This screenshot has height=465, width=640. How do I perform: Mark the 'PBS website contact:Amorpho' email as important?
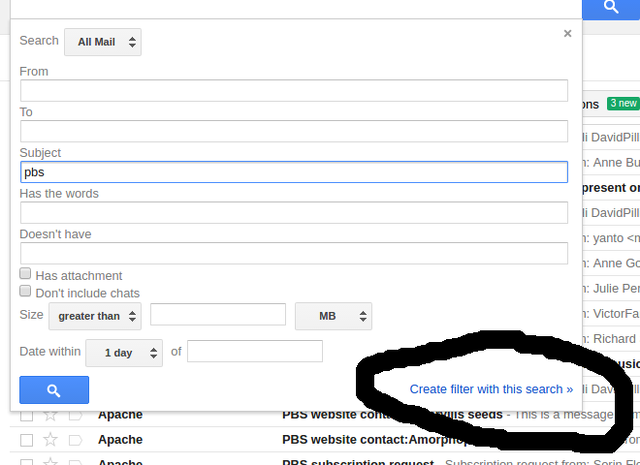tap(75, 439)
